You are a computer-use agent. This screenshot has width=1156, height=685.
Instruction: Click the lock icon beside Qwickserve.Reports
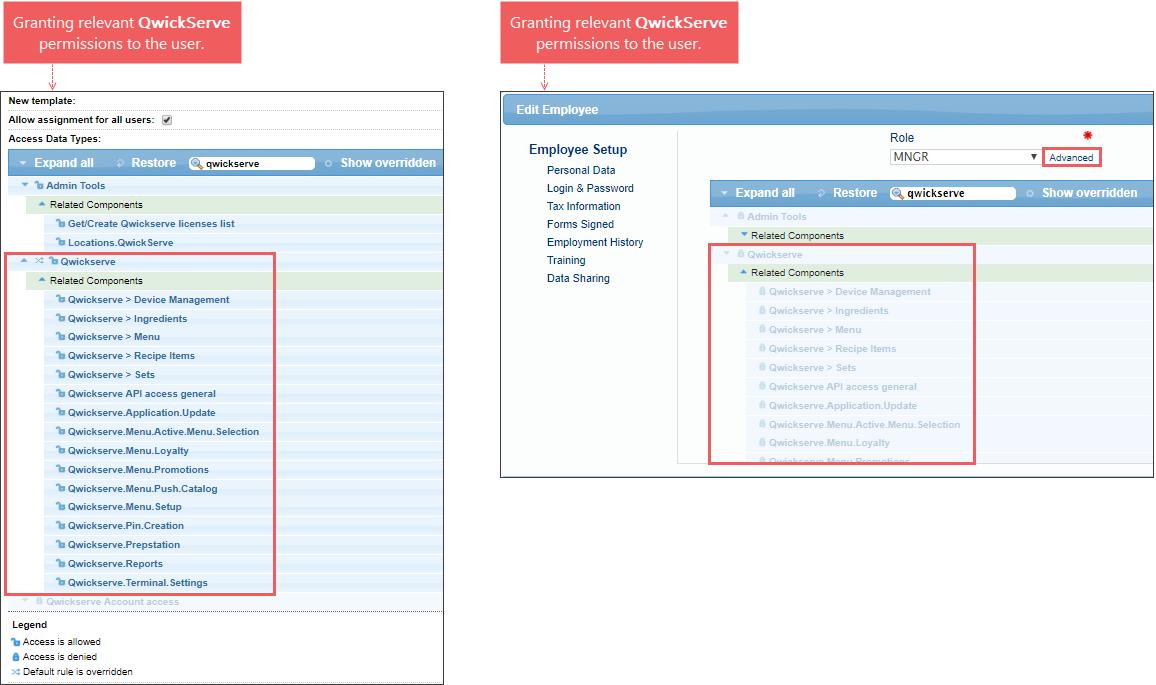tap(61, 564)
